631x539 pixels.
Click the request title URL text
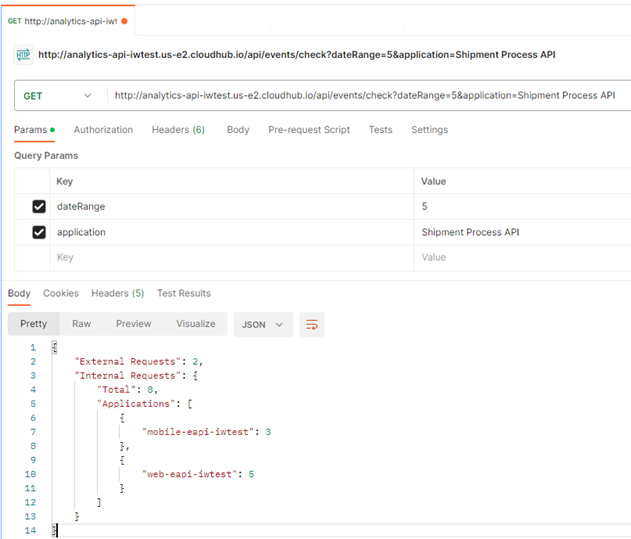tap(297, 55)
